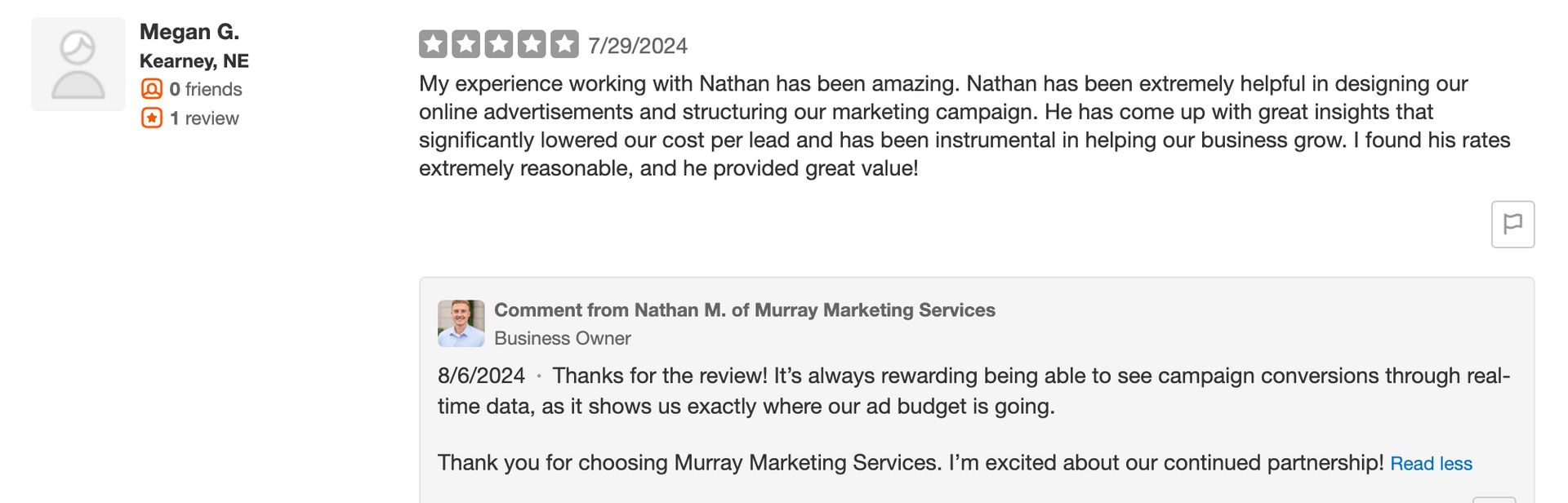Screen dimensions: 1568x503
Task: Collapse the comment with Read less
Action: click(1431, 464)
